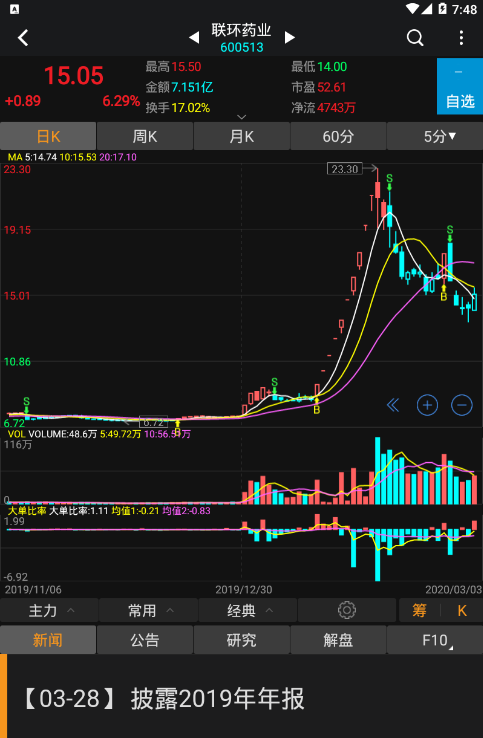Open the three-dot overflow menu
The width and height of the screenshot is (483, 738).
click(x=461, y=38)
